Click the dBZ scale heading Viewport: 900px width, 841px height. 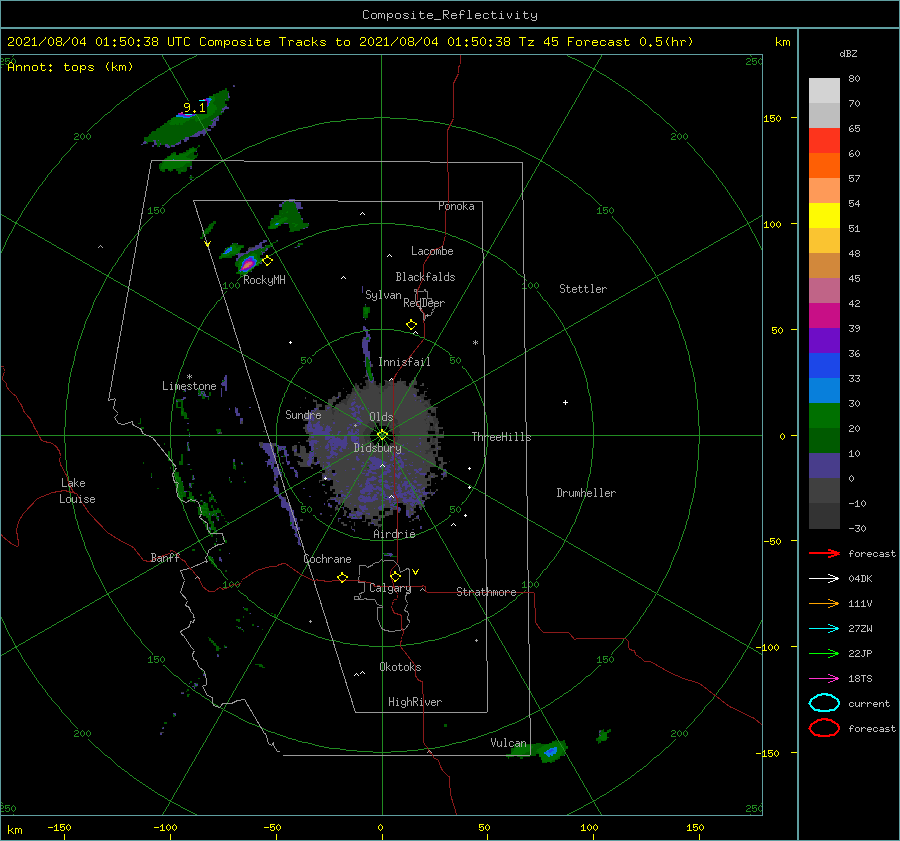coord(848,53)
